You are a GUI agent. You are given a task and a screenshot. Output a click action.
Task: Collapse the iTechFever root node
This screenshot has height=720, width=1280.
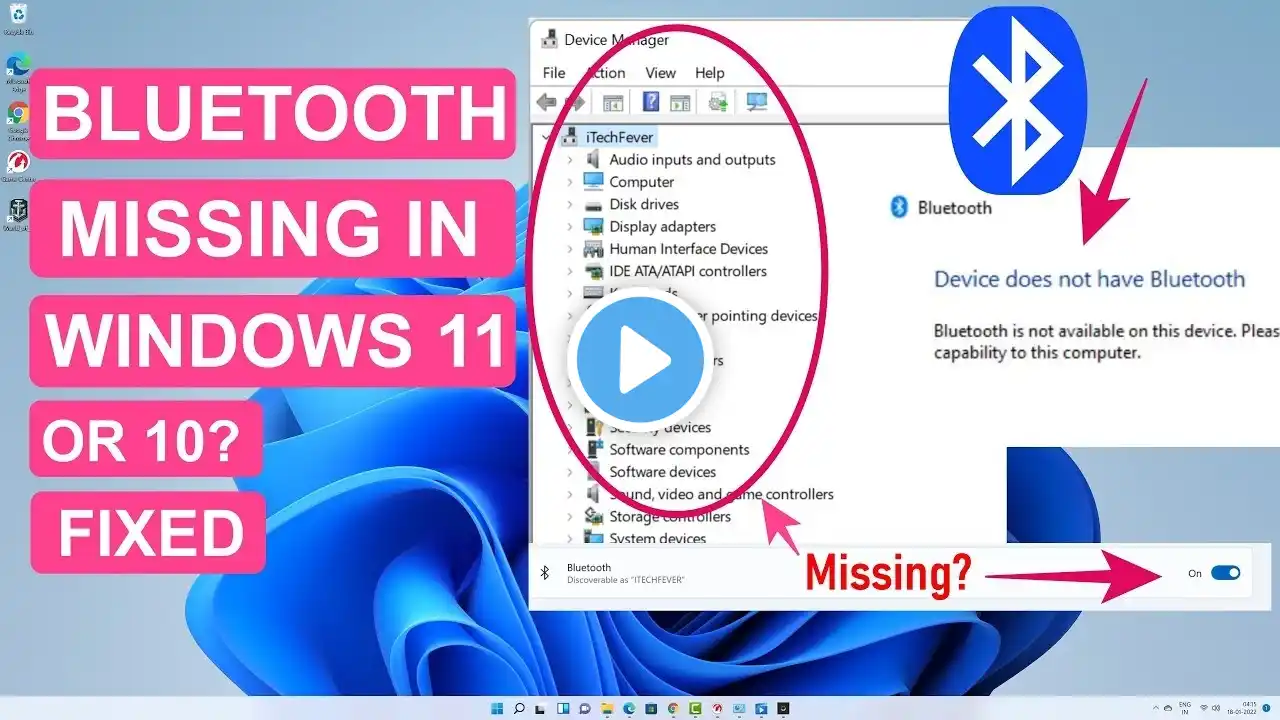[x=545, y=137]
